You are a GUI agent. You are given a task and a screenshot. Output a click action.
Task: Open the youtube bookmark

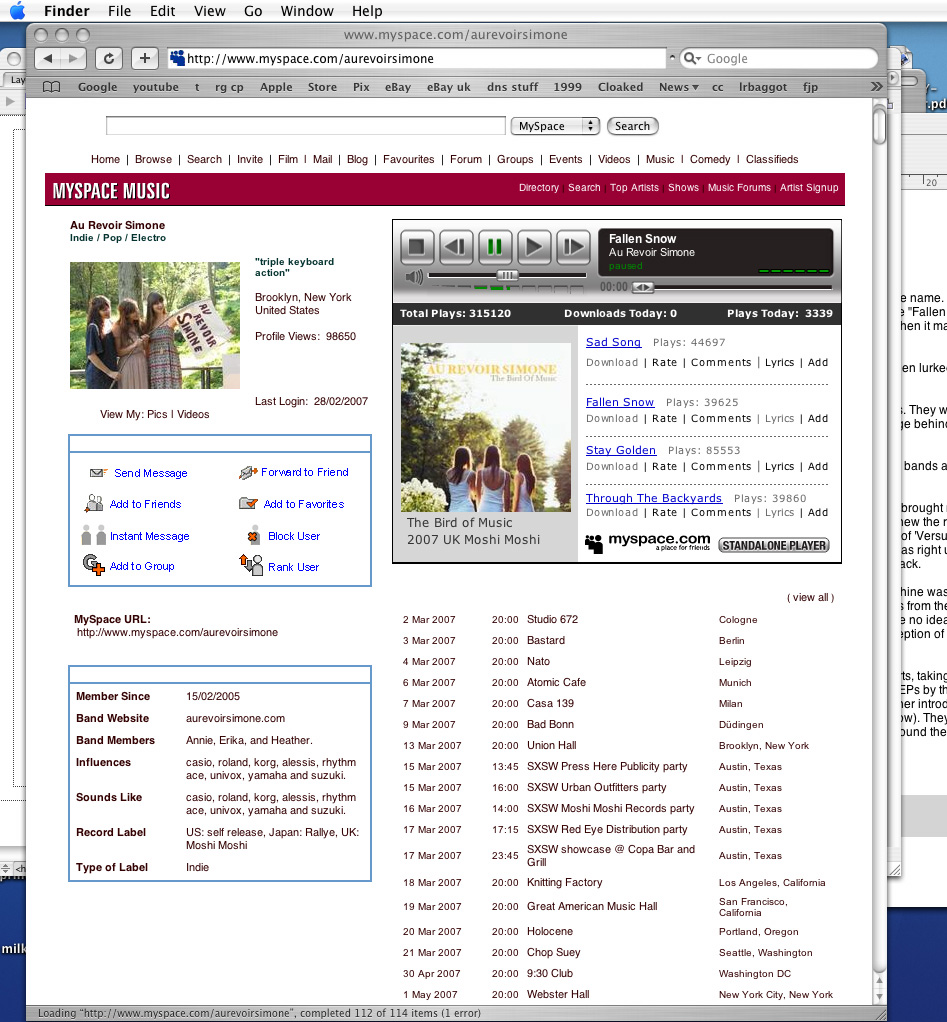point(156,87)
